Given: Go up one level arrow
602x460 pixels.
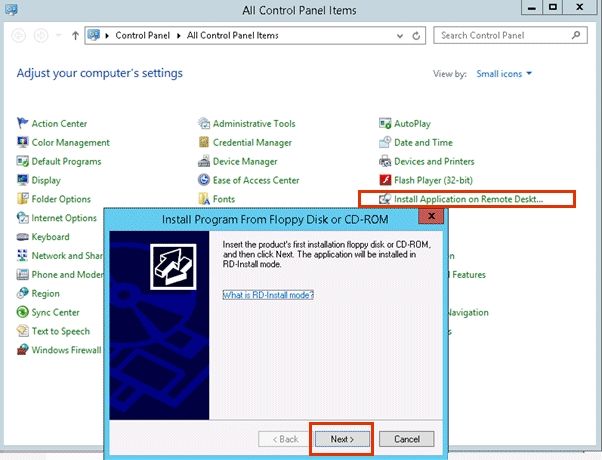Looking at the screenshot, I should 75,36.
